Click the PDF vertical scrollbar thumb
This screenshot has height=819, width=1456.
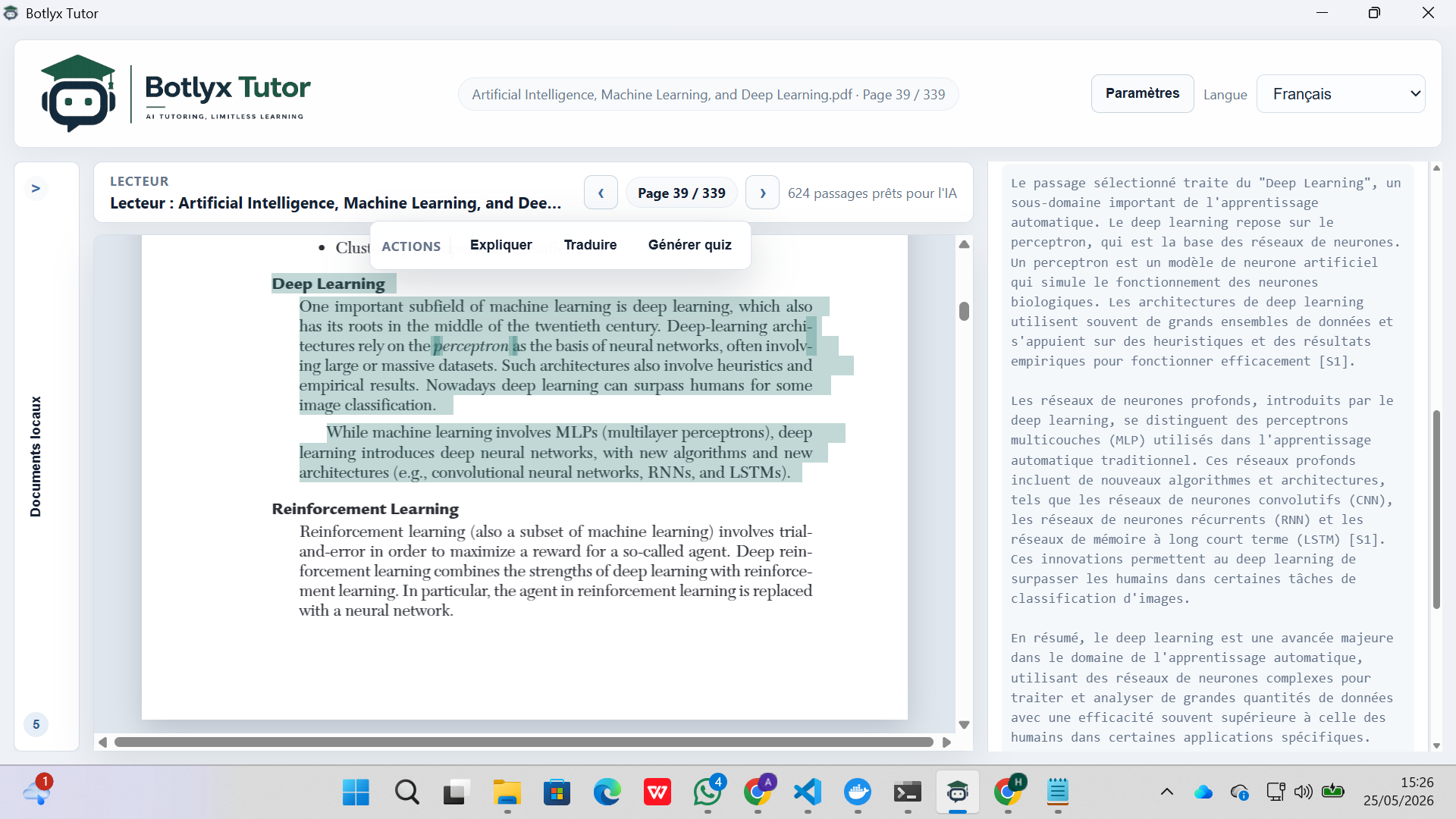pos(964,311)
